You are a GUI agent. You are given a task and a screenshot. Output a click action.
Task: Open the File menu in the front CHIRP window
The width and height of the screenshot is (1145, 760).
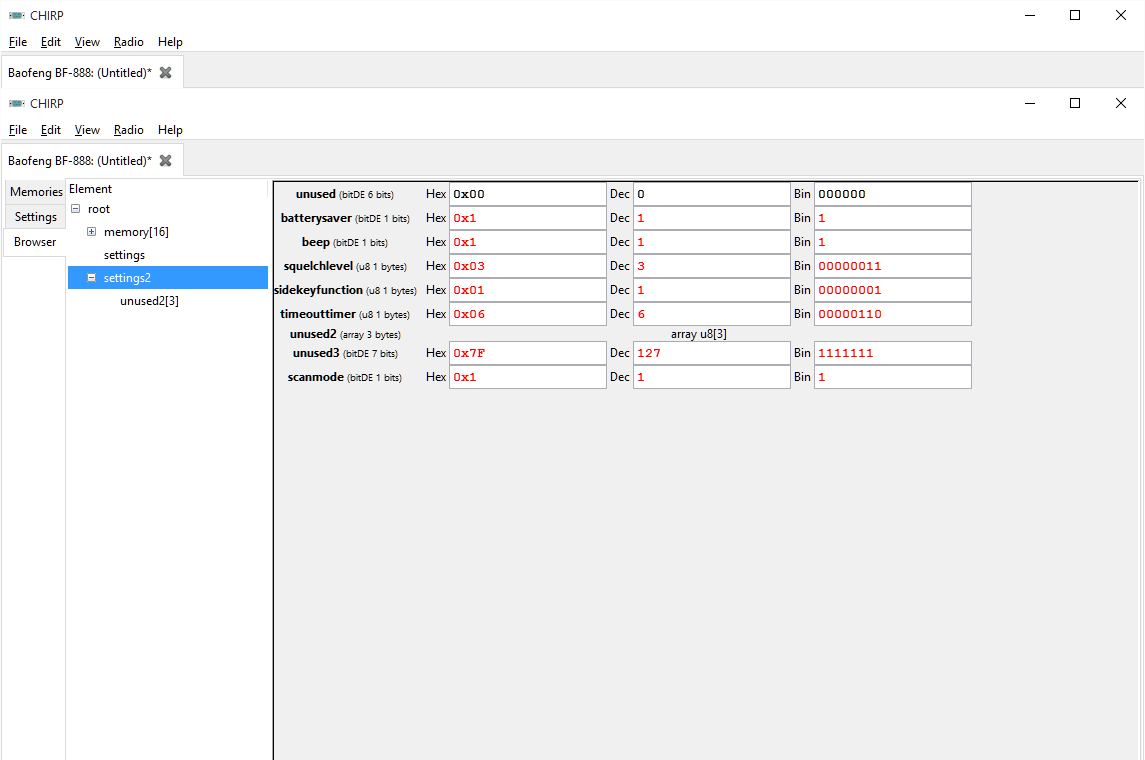(18, 130)
